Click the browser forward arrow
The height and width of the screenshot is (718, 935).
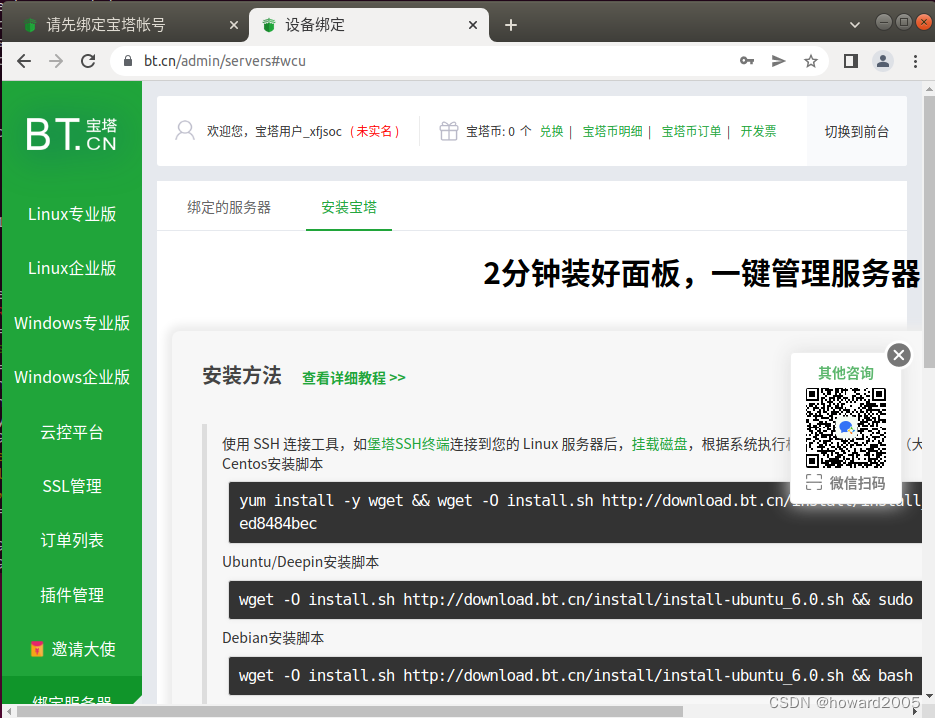pyautogui.click(x=56, y=61)
